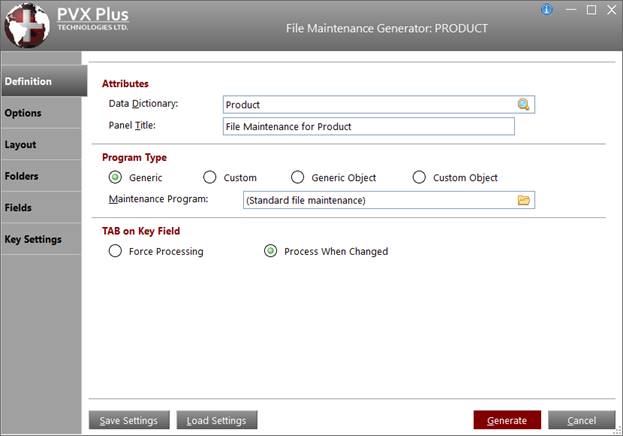Minimize the File Maintenance Generator window
Screen dimensions: 623x436
[569, 10]
